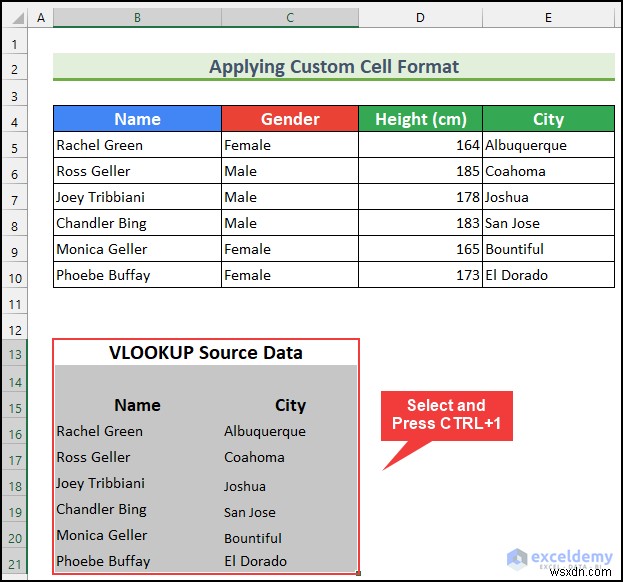Viewport: 623px width, 582px height.
Task: Click the red Gender header cell
Action: [x=290, y=119]
